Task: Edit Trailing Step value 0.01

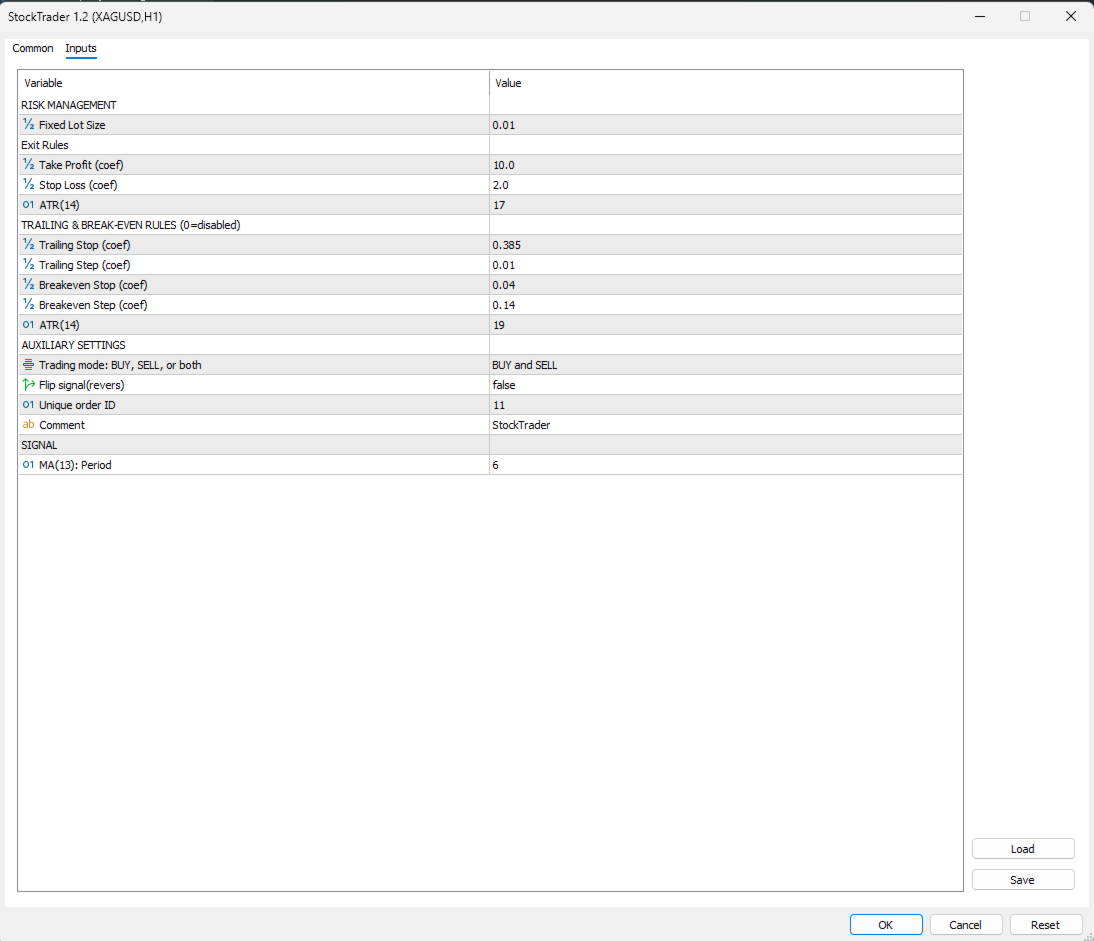Action: click(x=726, y=265)
